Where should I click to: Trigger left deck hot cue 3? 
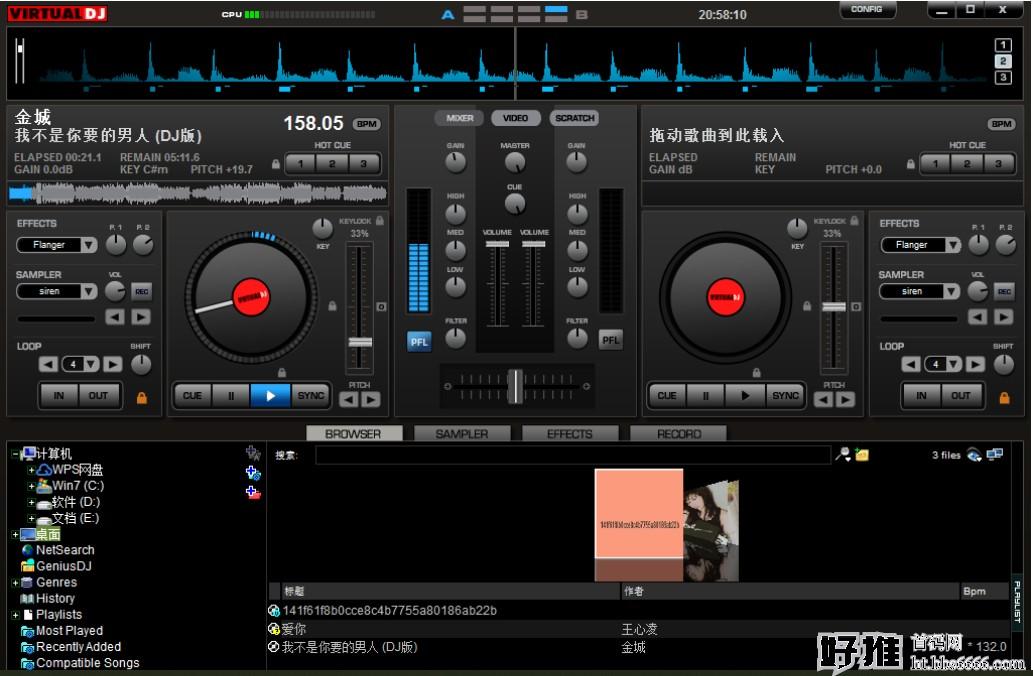364,163
